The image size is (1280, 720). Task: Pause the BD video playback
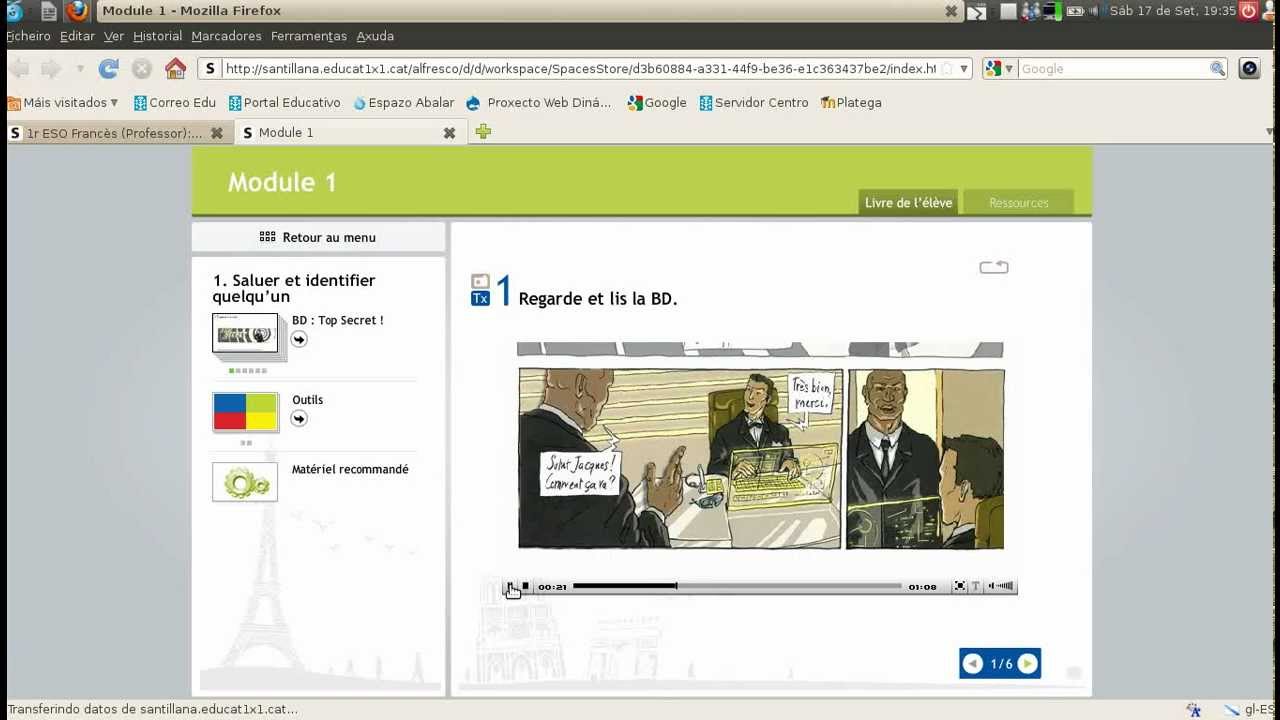[x=510, y=587]
